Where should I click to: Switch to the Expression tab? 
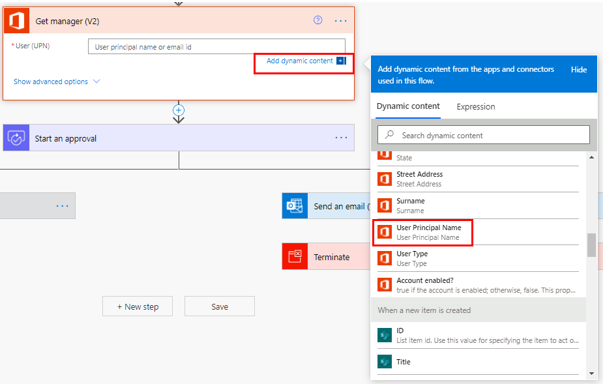476,107
